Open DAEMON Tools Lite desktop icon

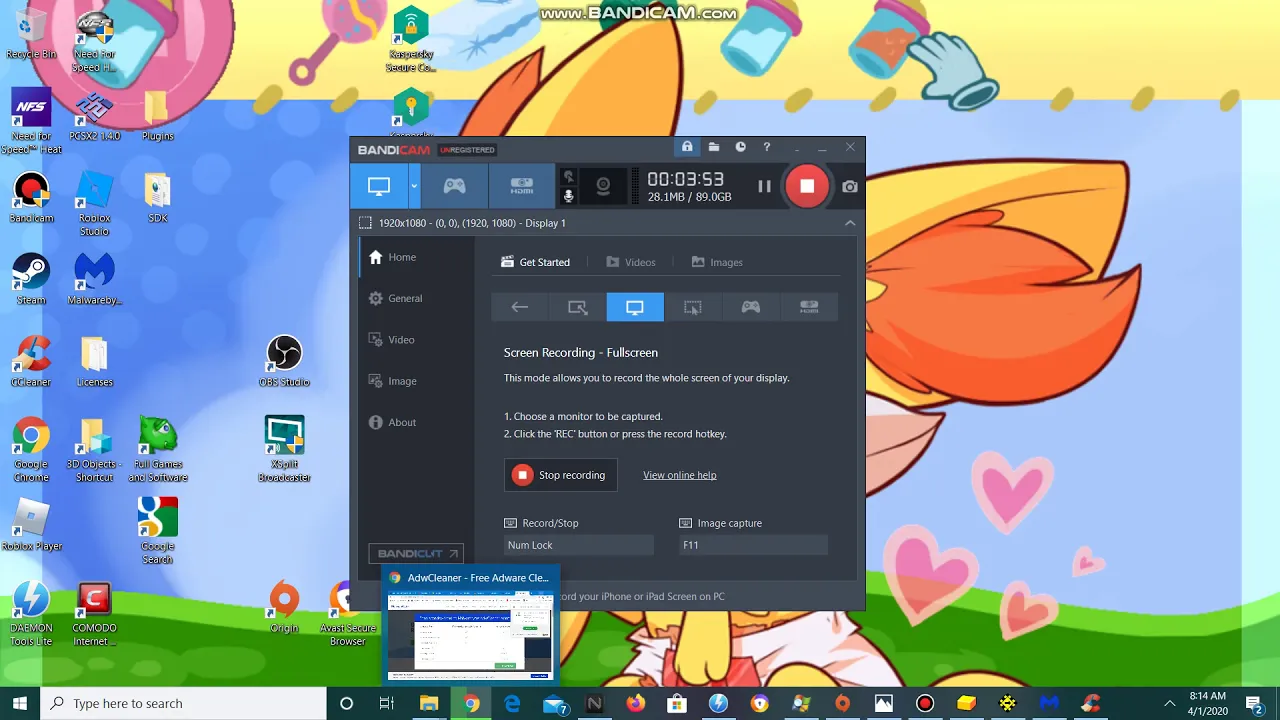(x=31, y=614)
